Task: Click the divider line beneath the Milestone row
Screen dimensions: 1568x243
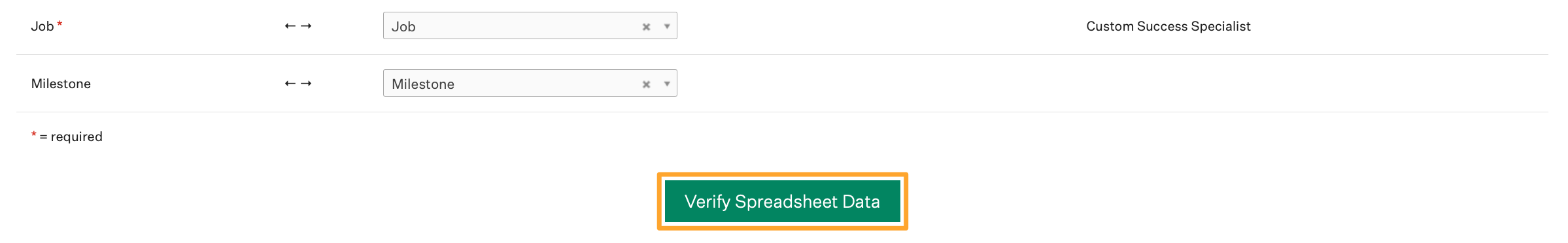Action: tap(782, 112)
